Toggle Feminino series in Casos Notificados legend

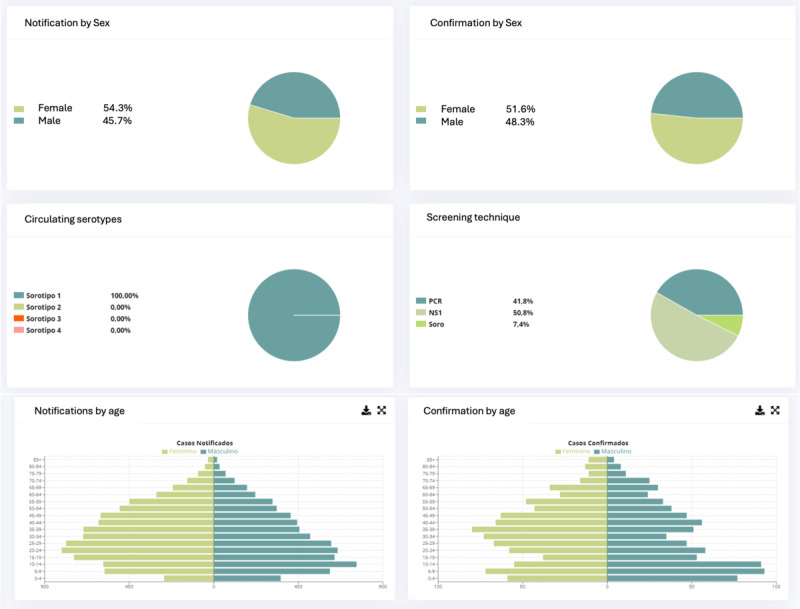point(179,451)
